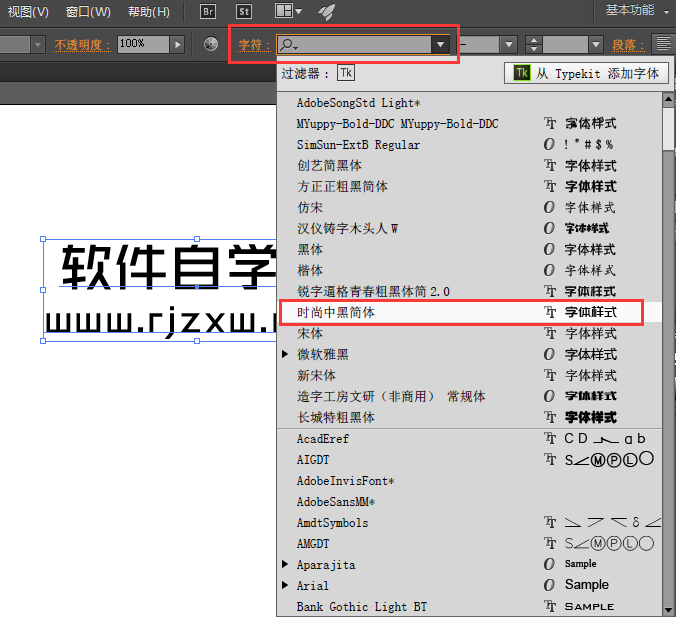Click the font list scroll up arrow
676x617 pixels.
coord(669,99)
